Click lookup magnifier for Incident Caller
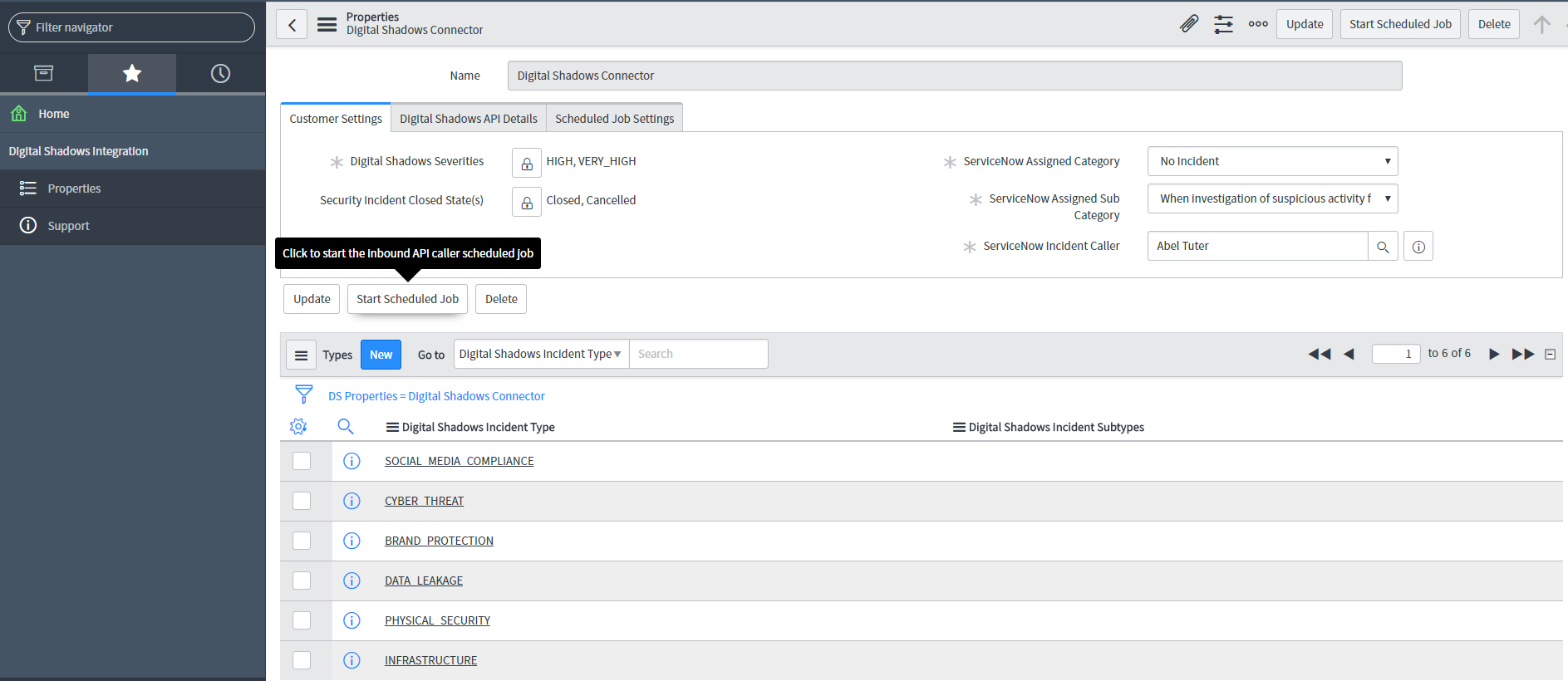This screenshot has width=1568, height=681. pos(1383,247)
